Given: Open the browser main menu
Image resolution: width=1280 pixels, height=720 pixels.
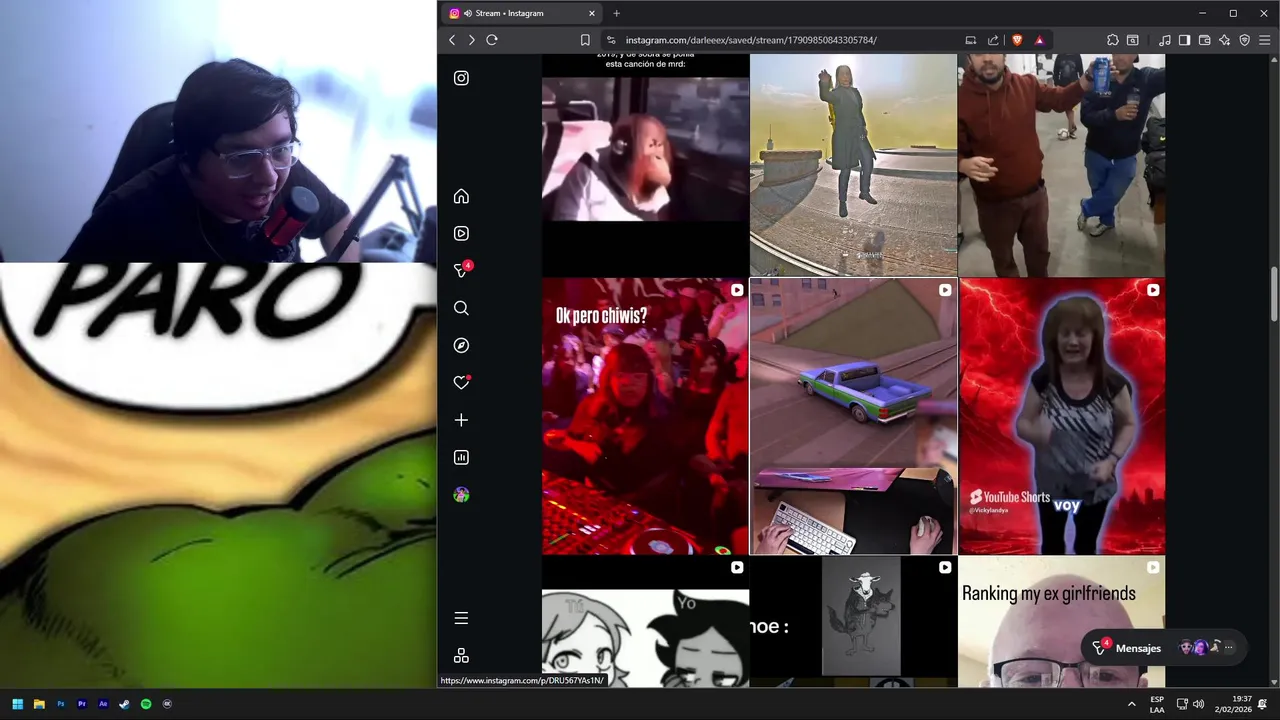Looking at the screenshot, I should (x=1264, y=40).
